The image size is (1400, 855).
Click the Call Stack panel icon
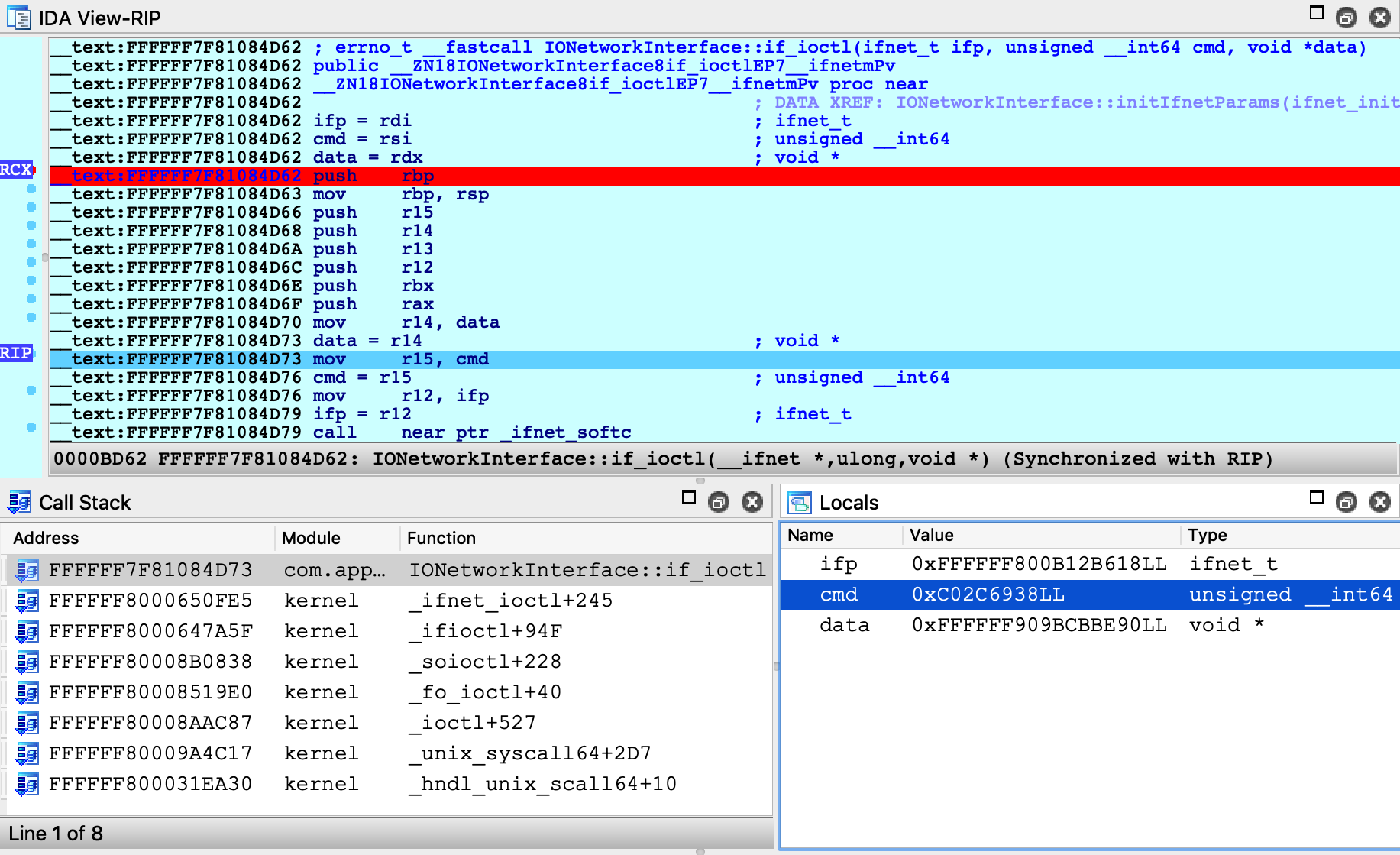tap(18, 502)
